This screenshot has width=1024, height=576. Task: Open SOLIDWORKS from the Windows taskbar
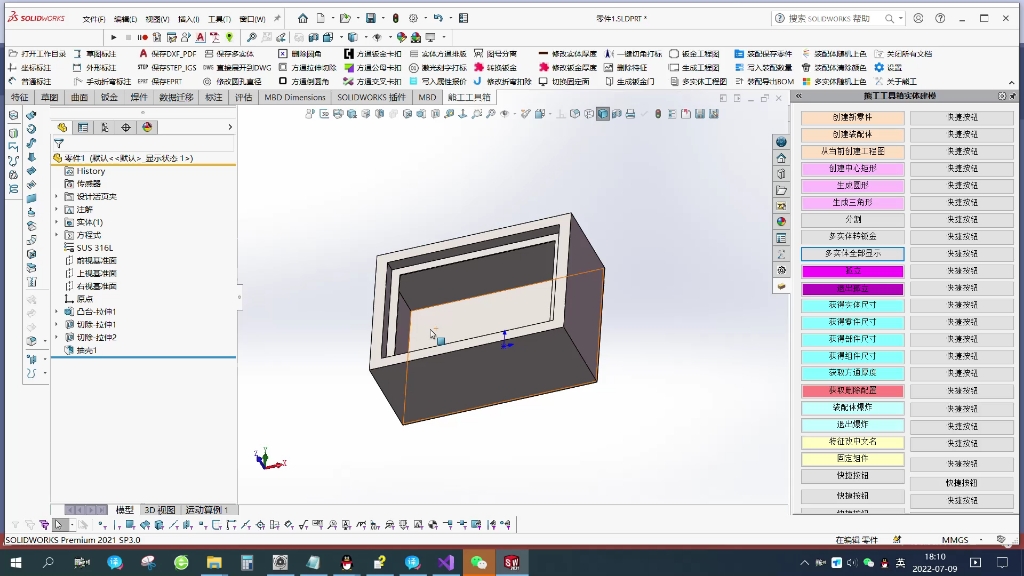coord(512,563)
